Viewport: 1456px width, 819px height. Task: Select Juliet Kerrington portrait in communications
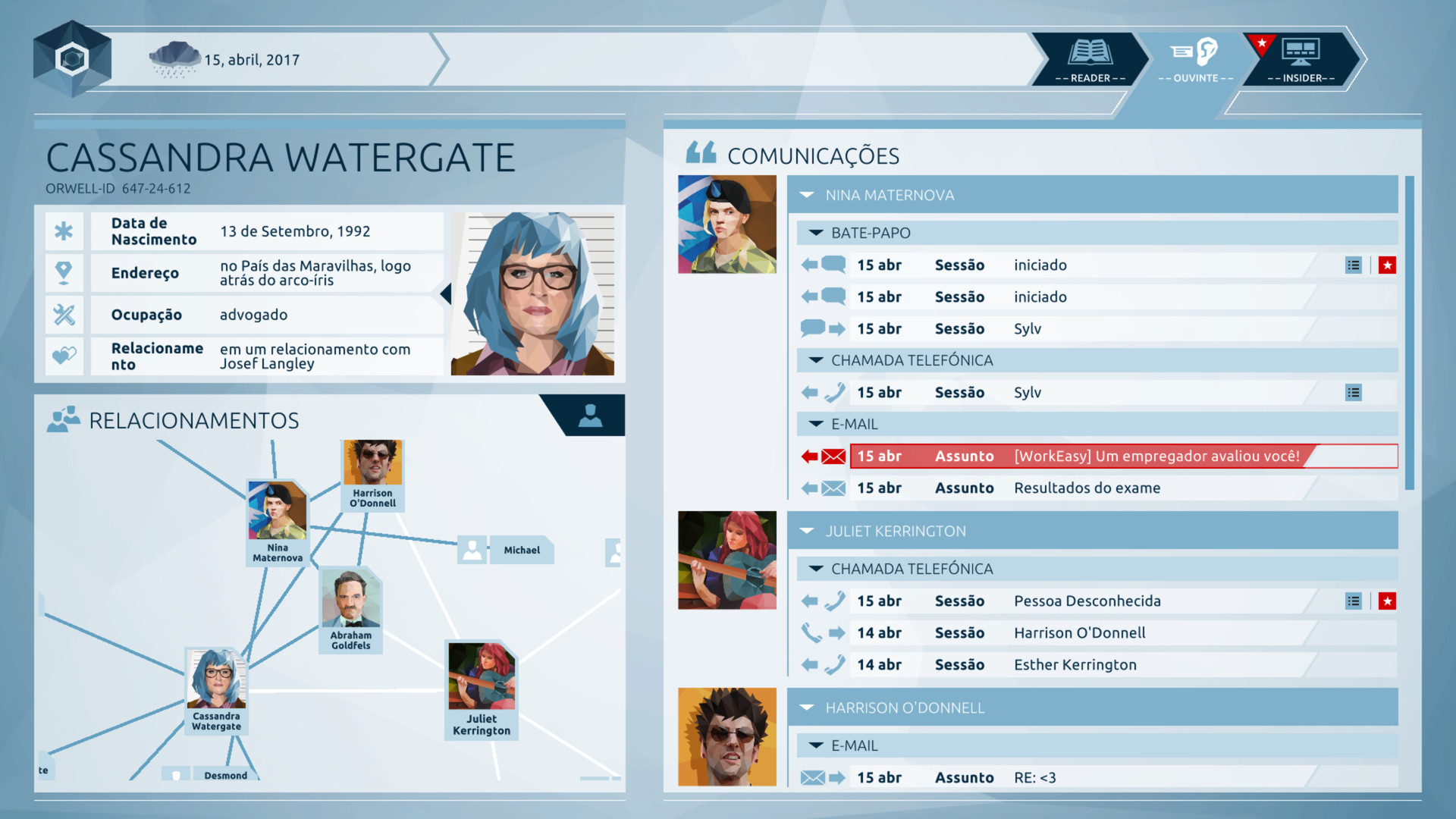tap(727, 560)
